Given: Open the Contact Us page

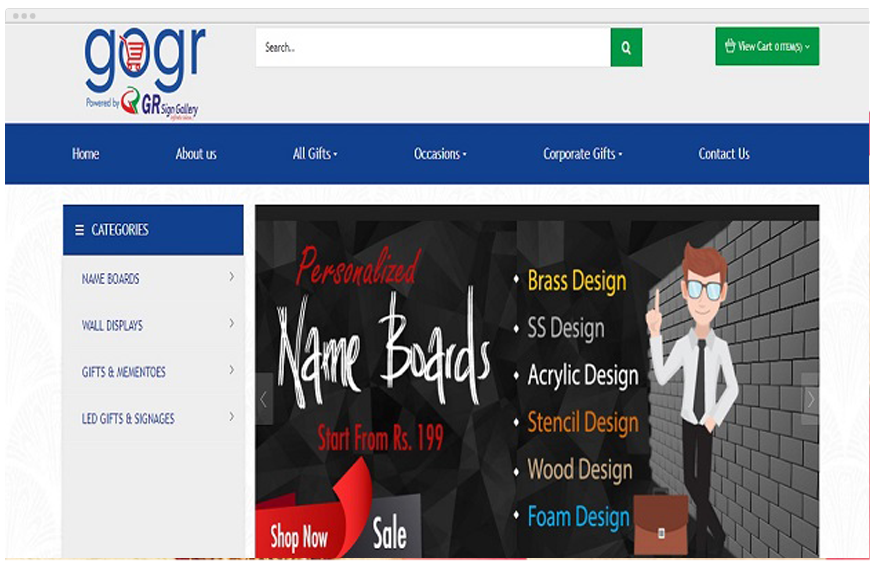Looking at the screenshot, I should click(724, 154).
